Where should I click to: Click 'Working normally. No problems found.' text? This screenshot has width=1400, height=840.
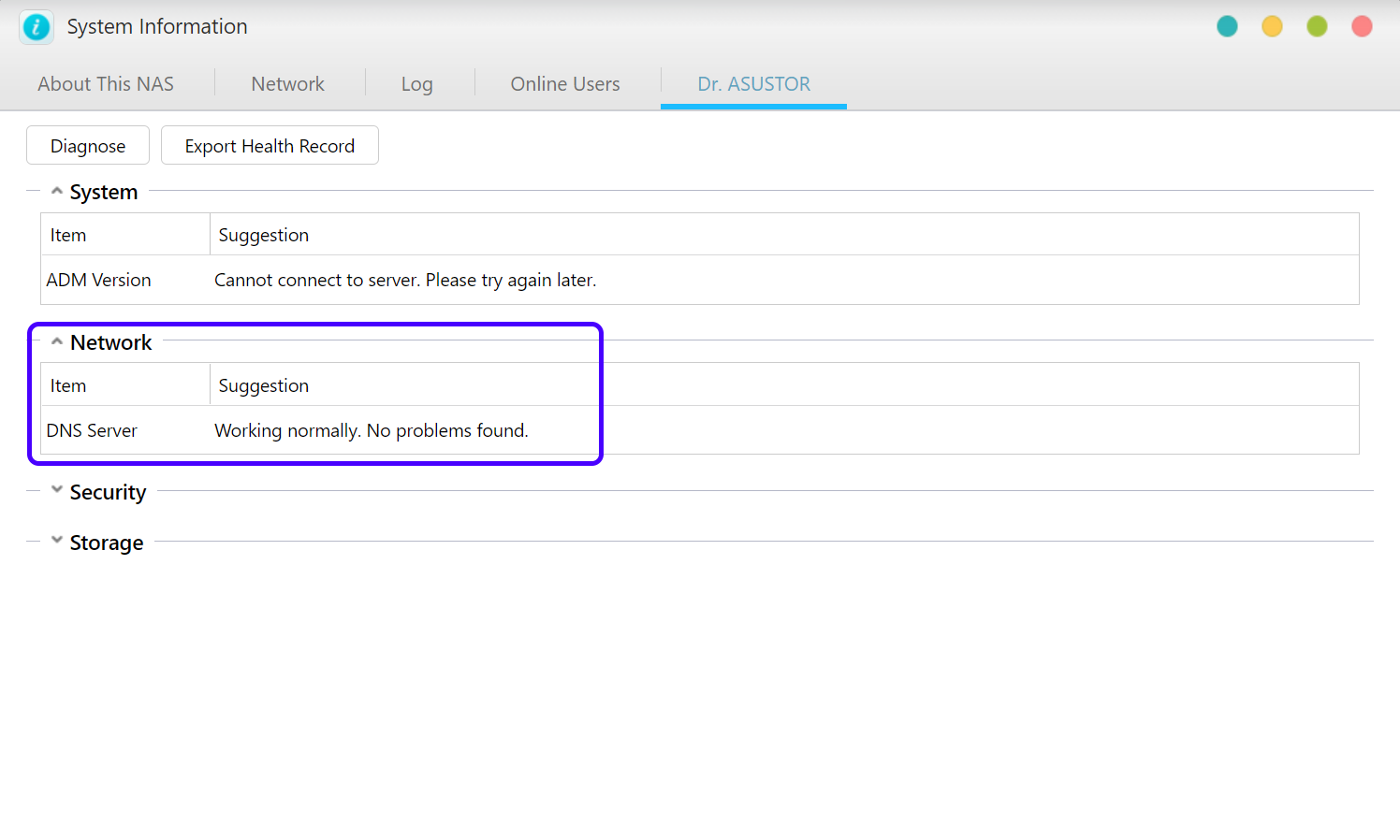(x=372, y=430)
